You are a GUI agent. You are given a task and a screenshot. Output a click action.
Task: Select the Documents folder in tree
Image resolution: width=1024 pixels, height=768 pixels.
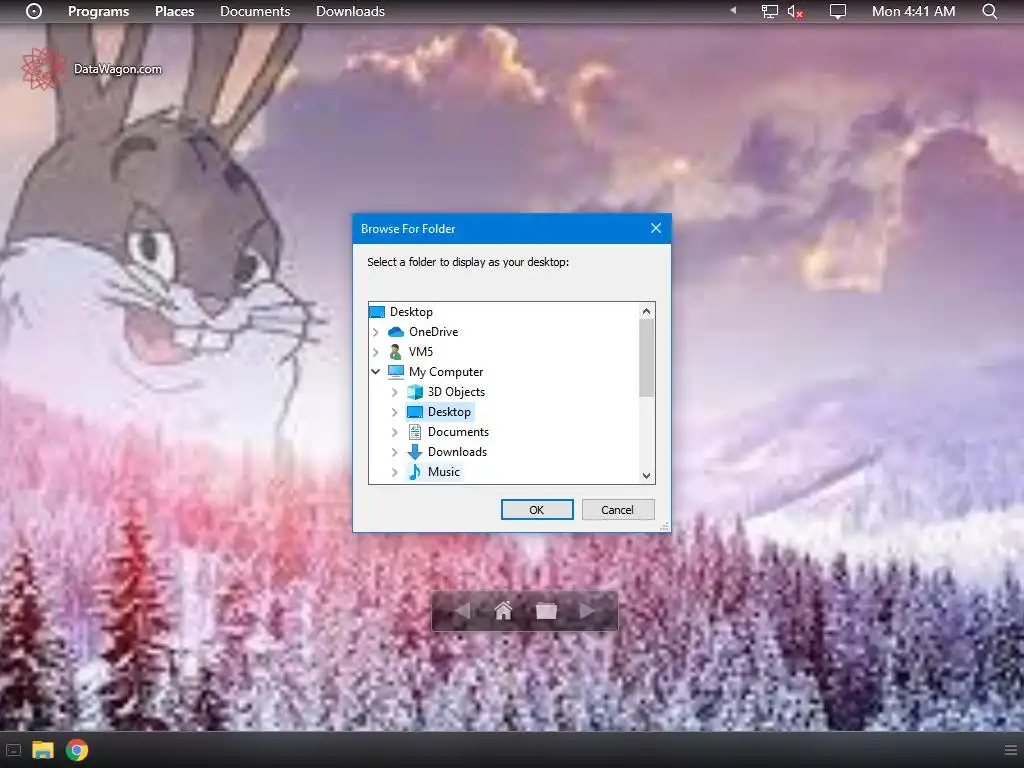click(458, 432)
